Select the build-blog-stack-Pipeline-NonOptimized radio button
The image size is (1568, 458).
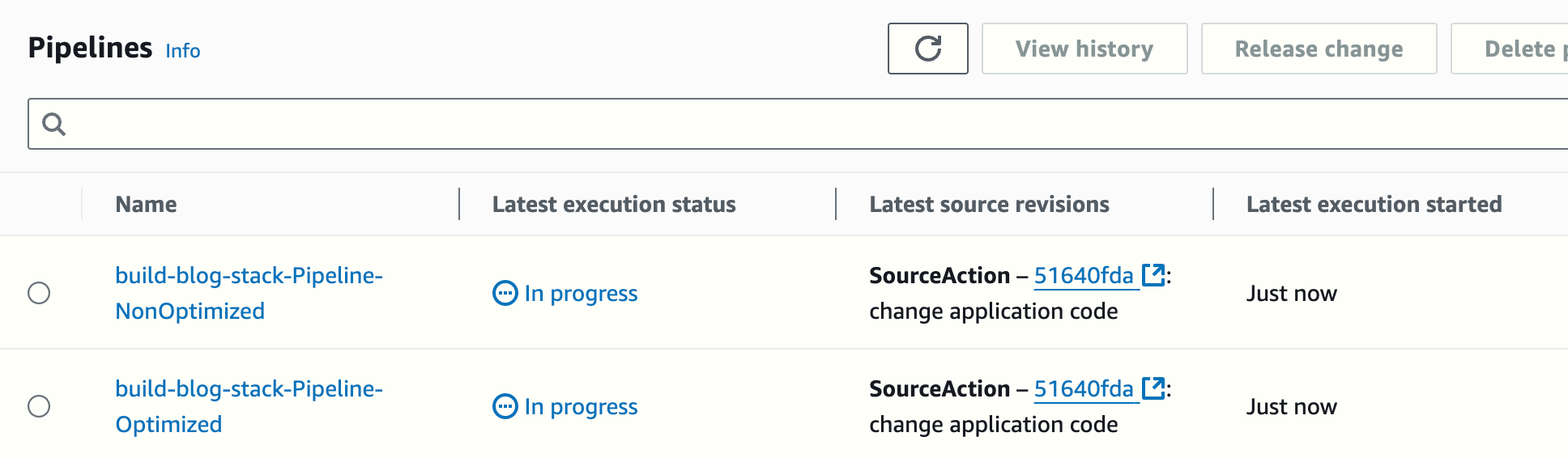pos(39,293)
